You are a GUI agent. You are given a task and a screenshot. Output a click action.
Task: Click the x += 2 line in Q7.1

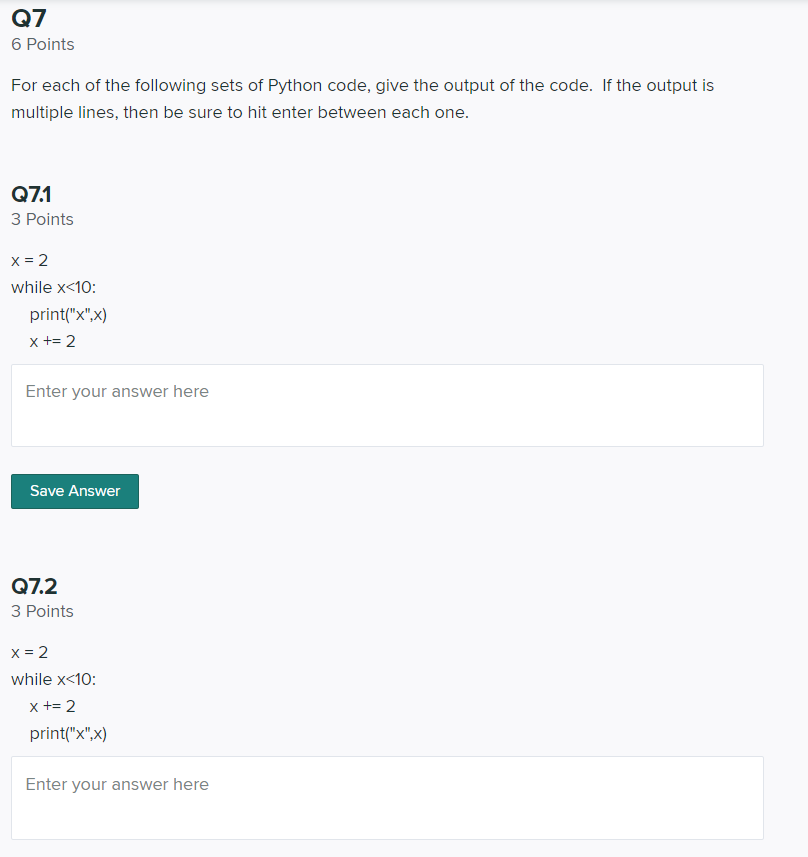50,341
